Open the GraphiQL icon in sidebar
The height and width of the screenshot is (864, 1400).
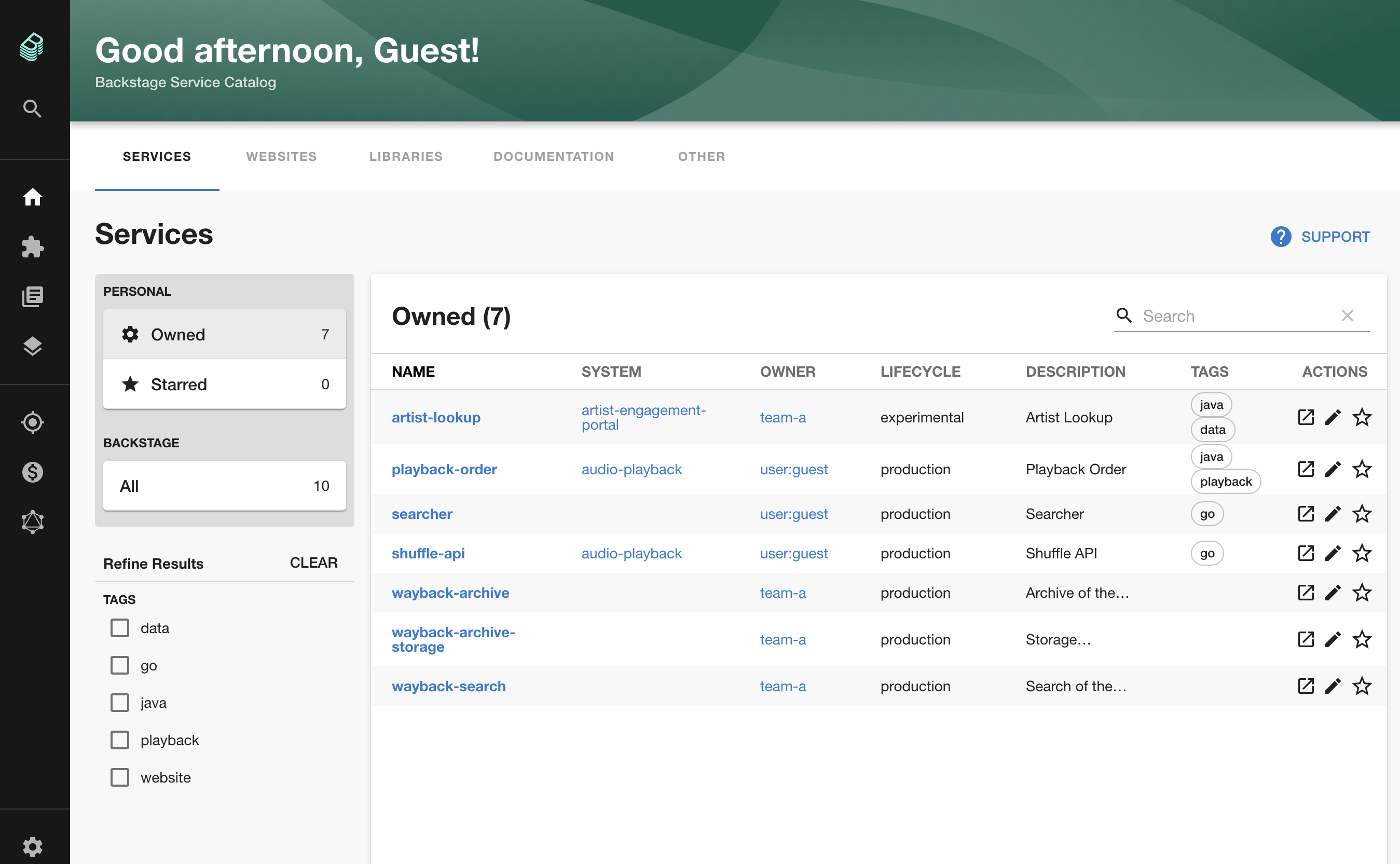point(33,522)
